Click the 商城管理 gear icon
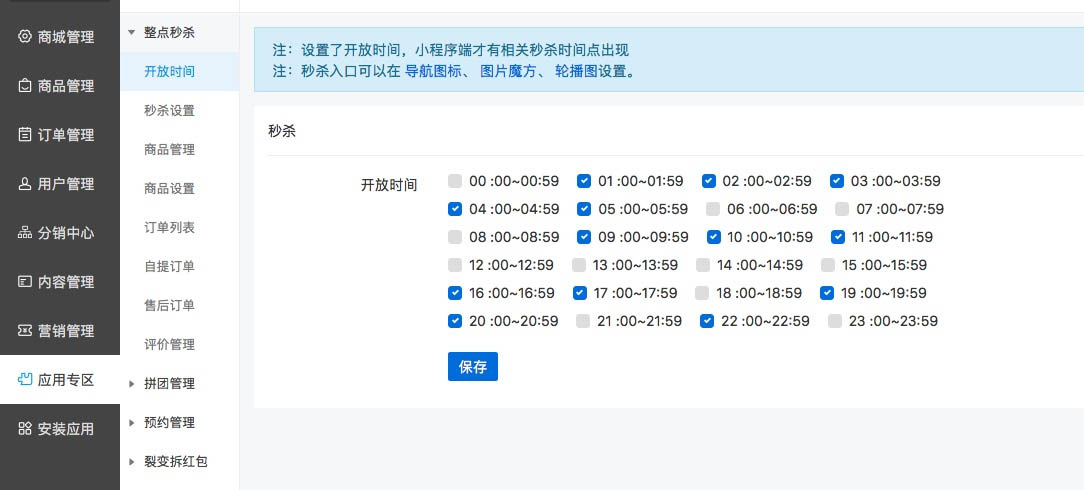Viewport: 1084px width, 490px height. tap(25, 37)
